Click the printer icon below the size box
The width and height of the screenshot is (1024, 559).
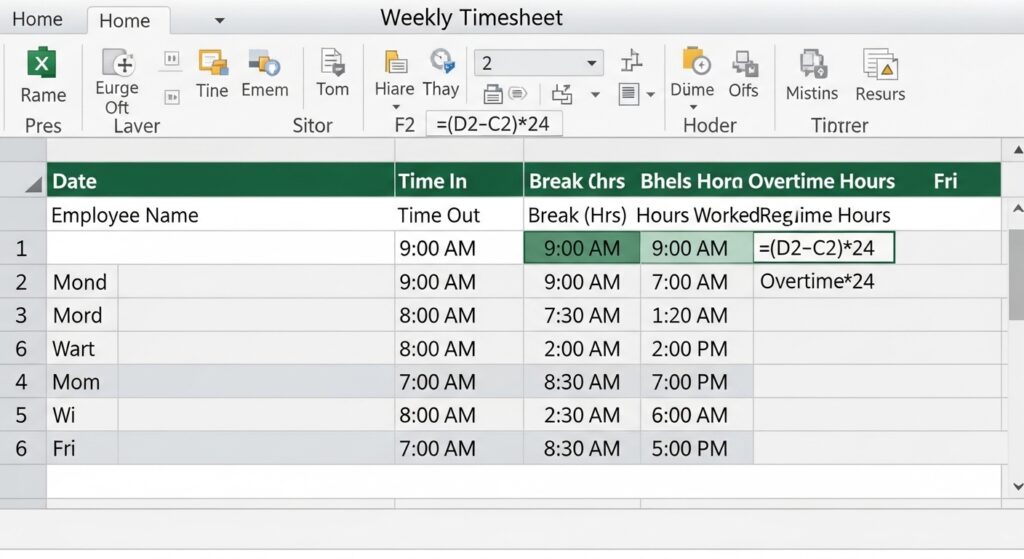(x=493, y=95)
